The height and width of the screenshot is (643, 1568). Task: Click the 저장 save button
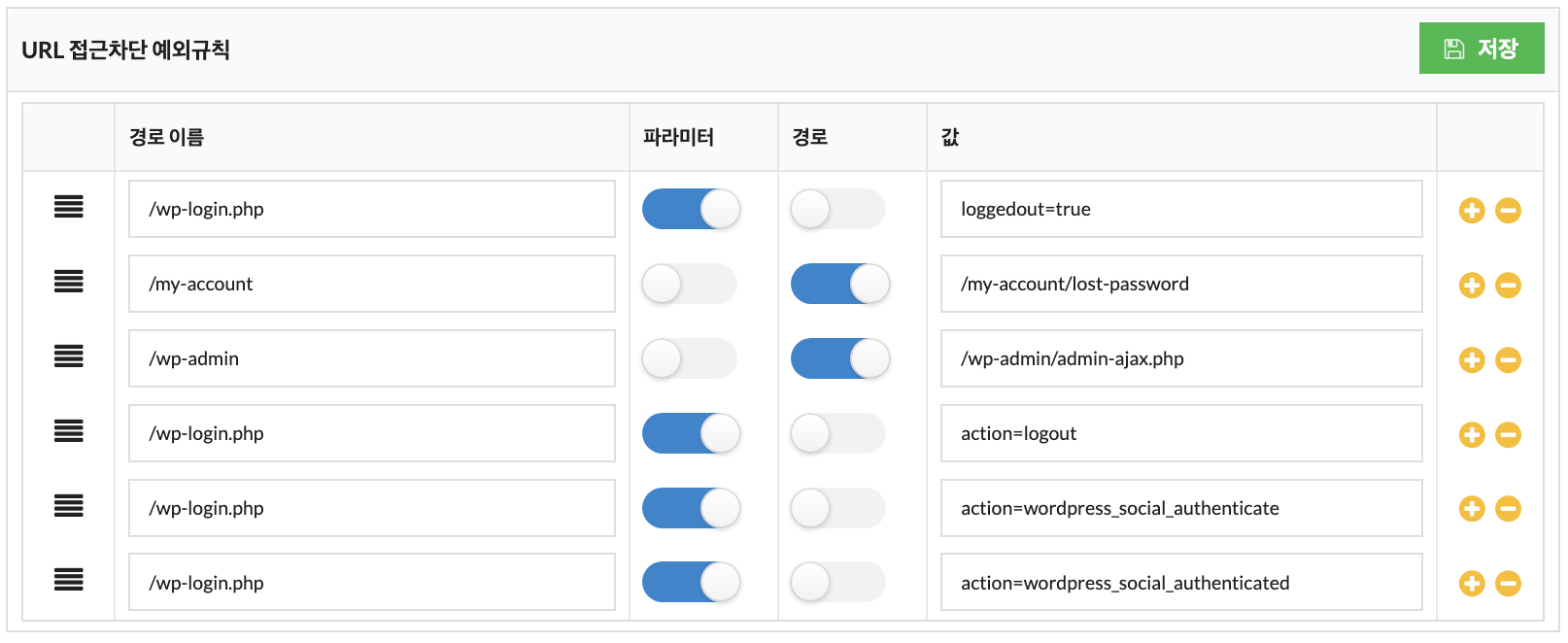tap(1482, 49)
